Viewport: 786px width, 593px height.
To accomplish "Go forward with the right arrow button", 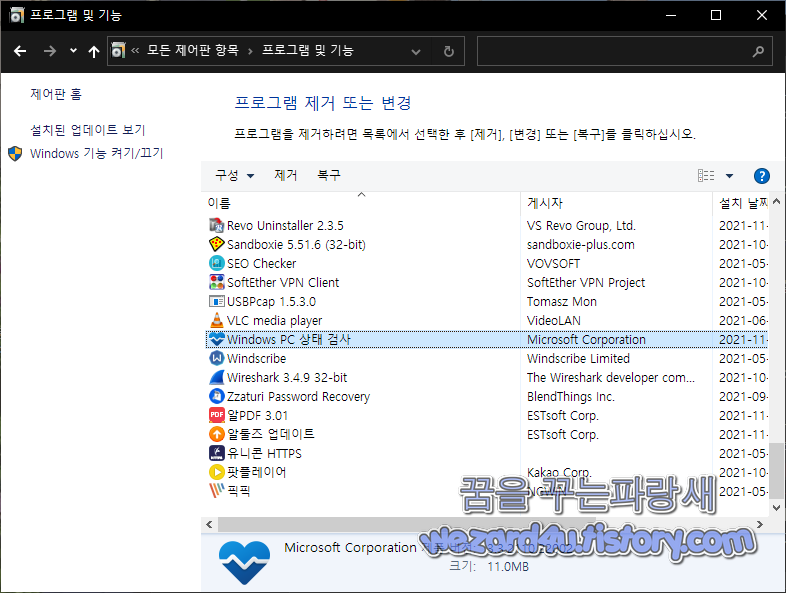I will coord(49,51).
